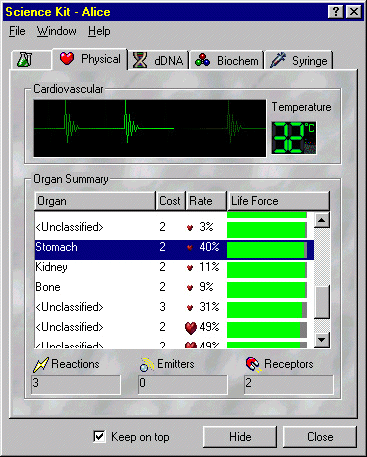
Task: Click the Emitters value field
Action: pyautogui.click(x=183, y=385)
